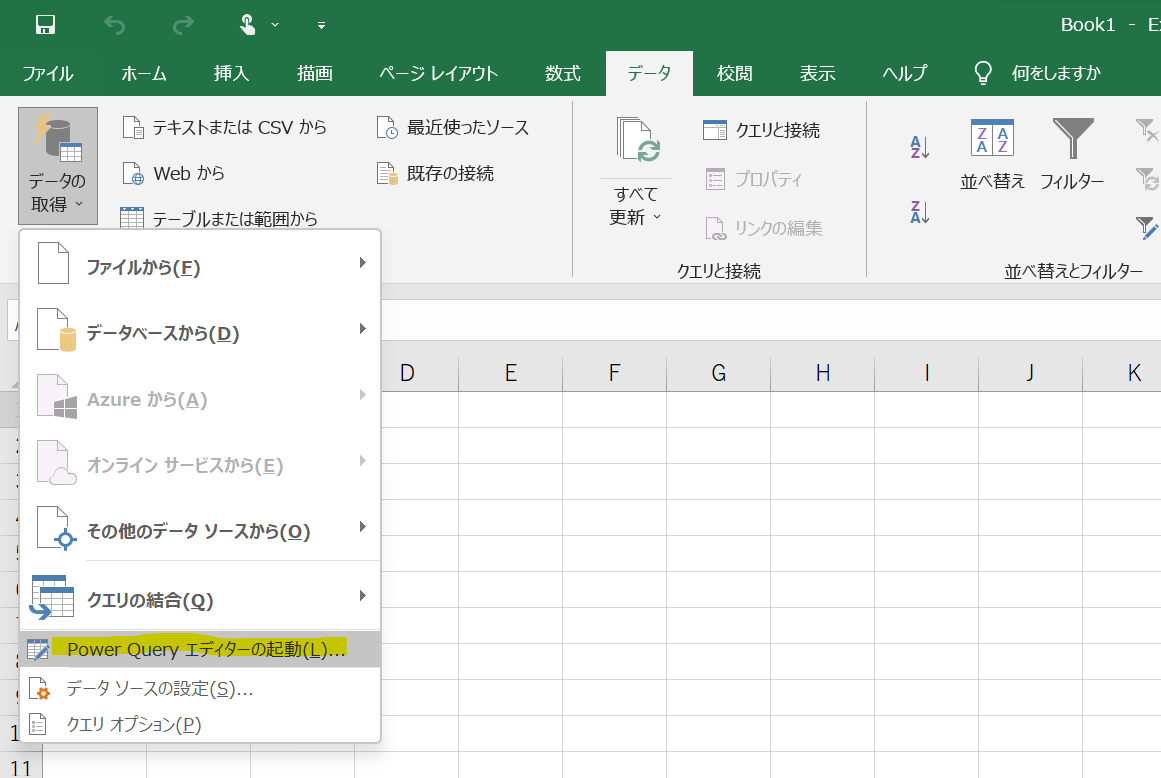This screenshot has height=778, width=1161.
Task: Sort descending with Z-A icon
Action: tap(919, 212)
